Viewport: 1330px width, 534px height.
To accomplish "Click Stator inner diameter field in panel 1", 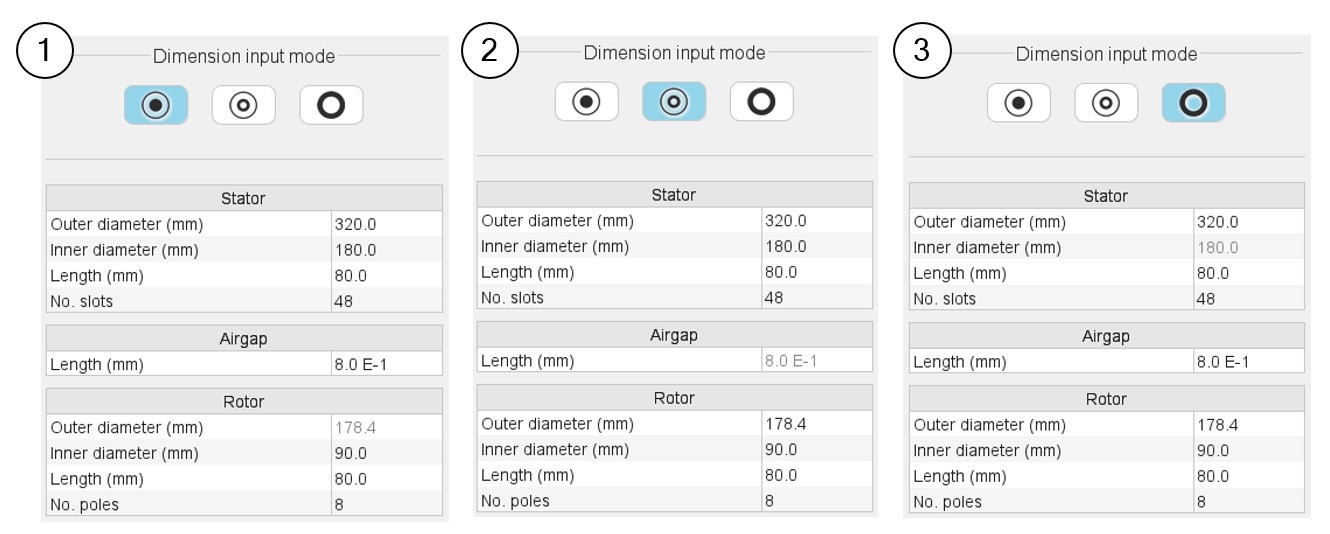I will pos(386,250).
